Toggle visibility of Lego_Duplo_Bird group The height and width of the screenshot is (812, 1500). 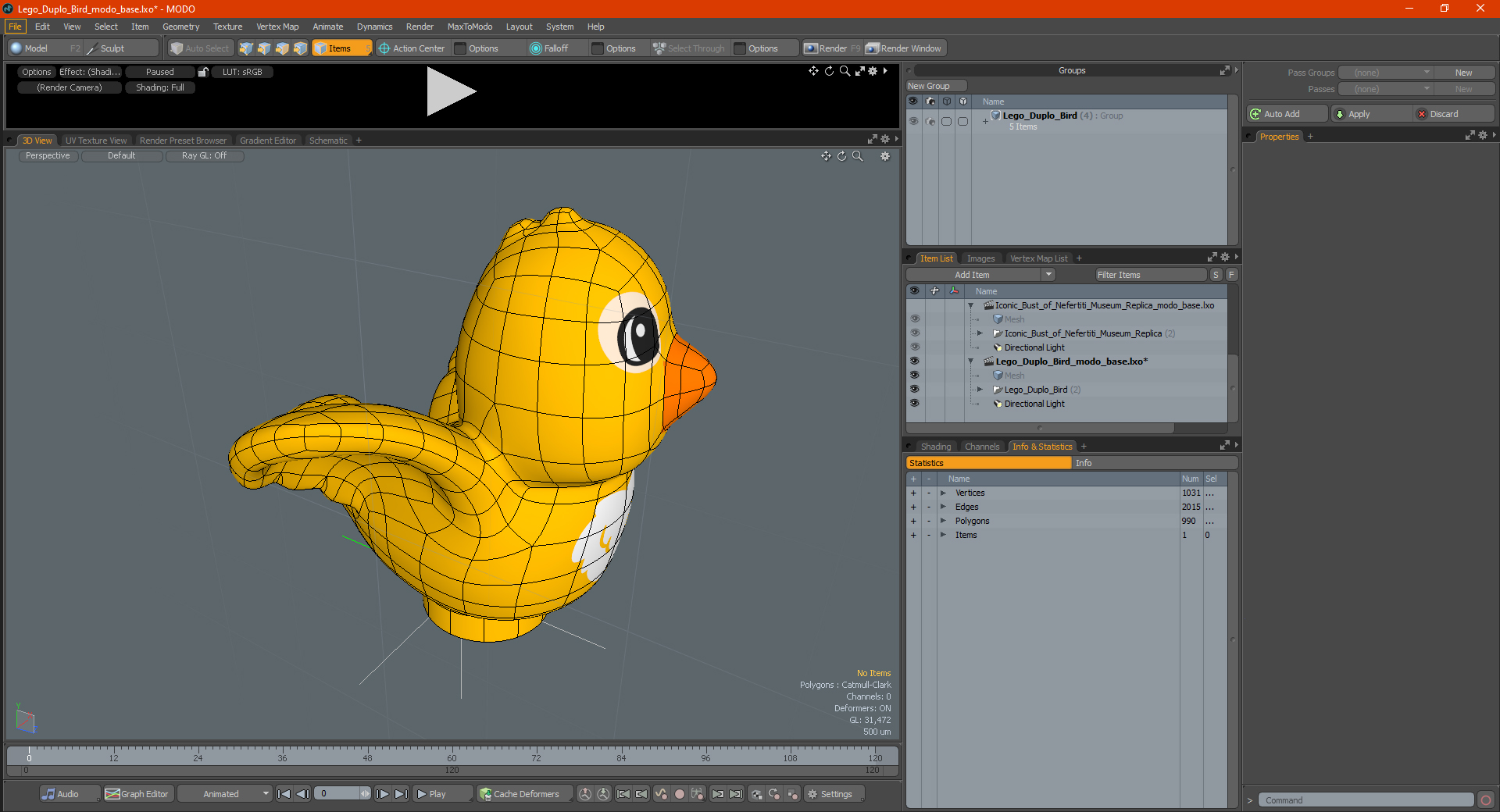coord(913,121)
